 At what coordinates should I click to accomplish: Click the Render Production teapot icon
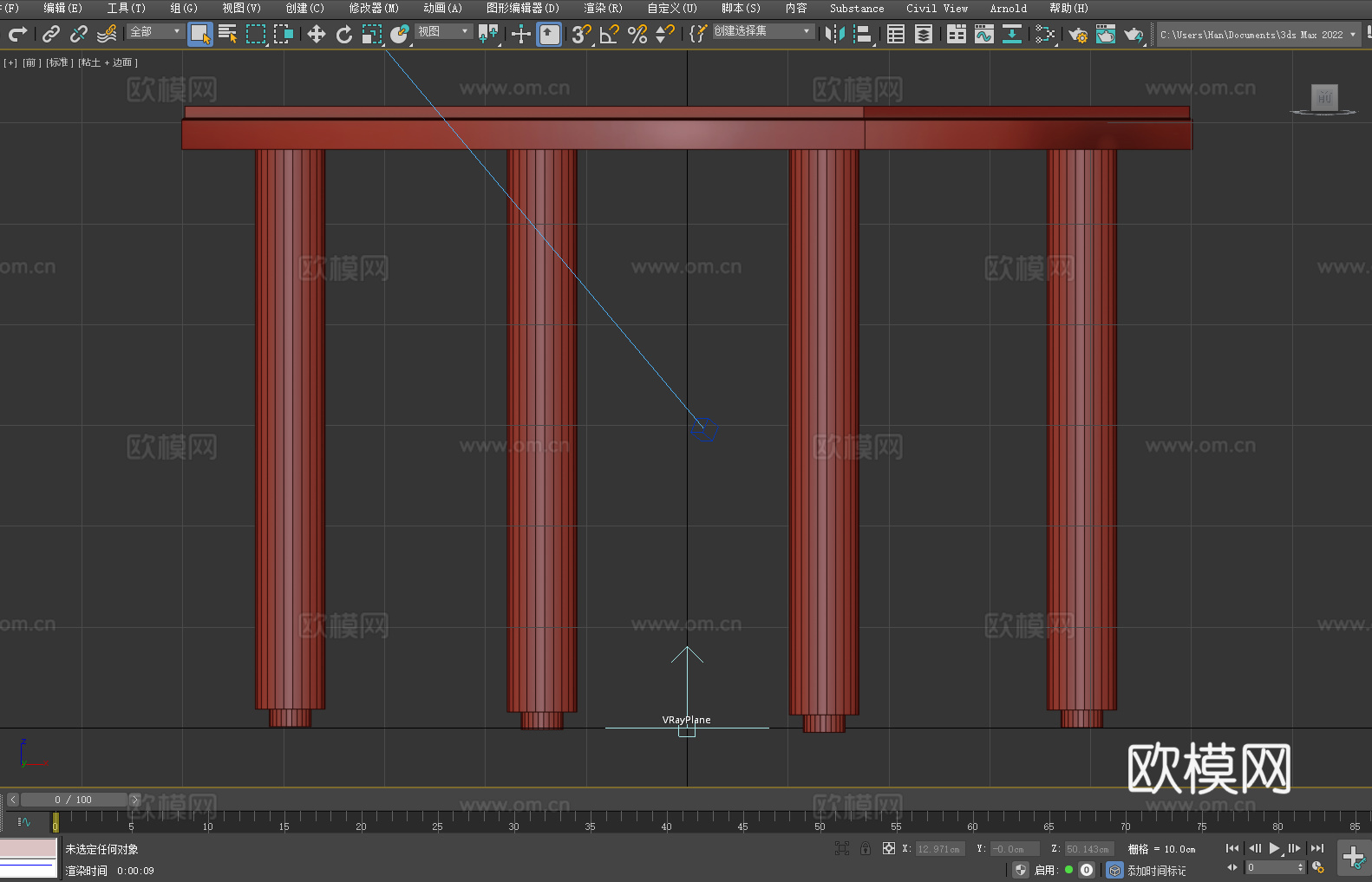tap(1134, 34)
